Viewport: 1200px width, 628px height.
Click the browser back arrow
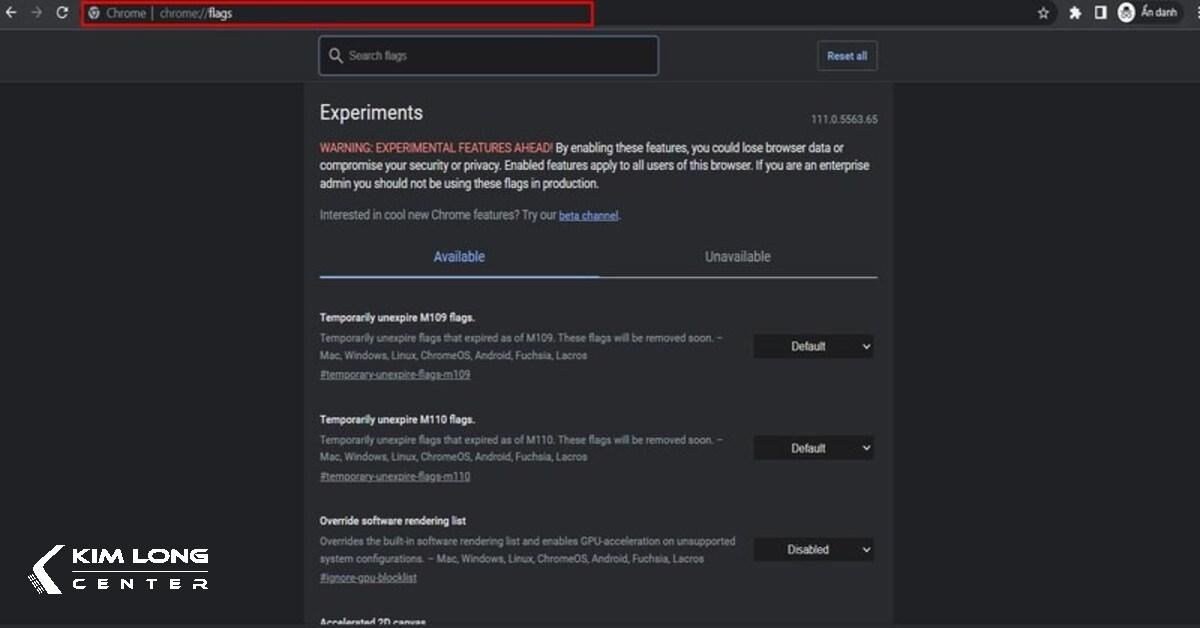click(11, 13)
